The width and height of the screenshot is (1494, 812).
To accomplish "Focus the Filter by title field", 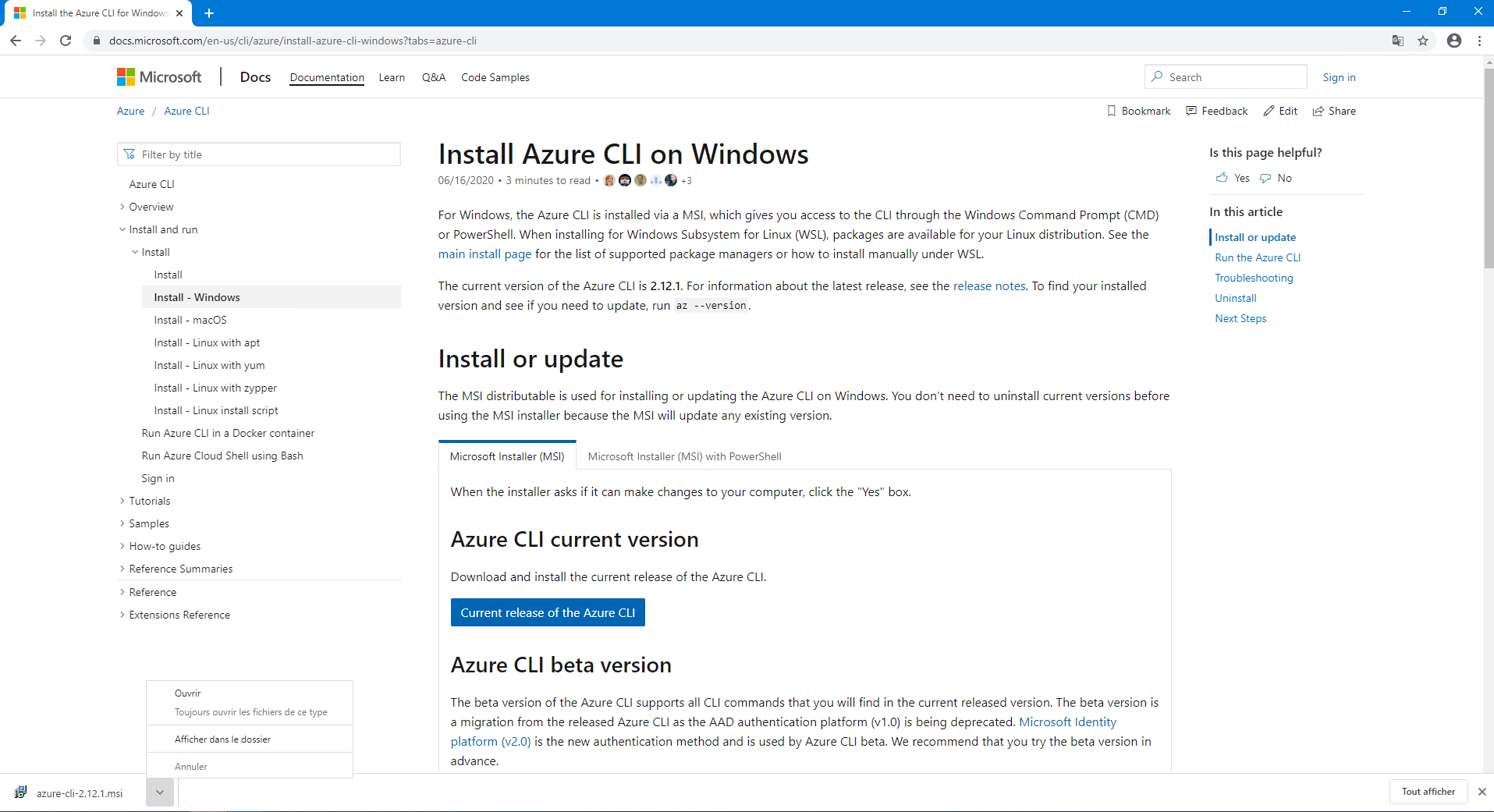I will coord(265,154).
